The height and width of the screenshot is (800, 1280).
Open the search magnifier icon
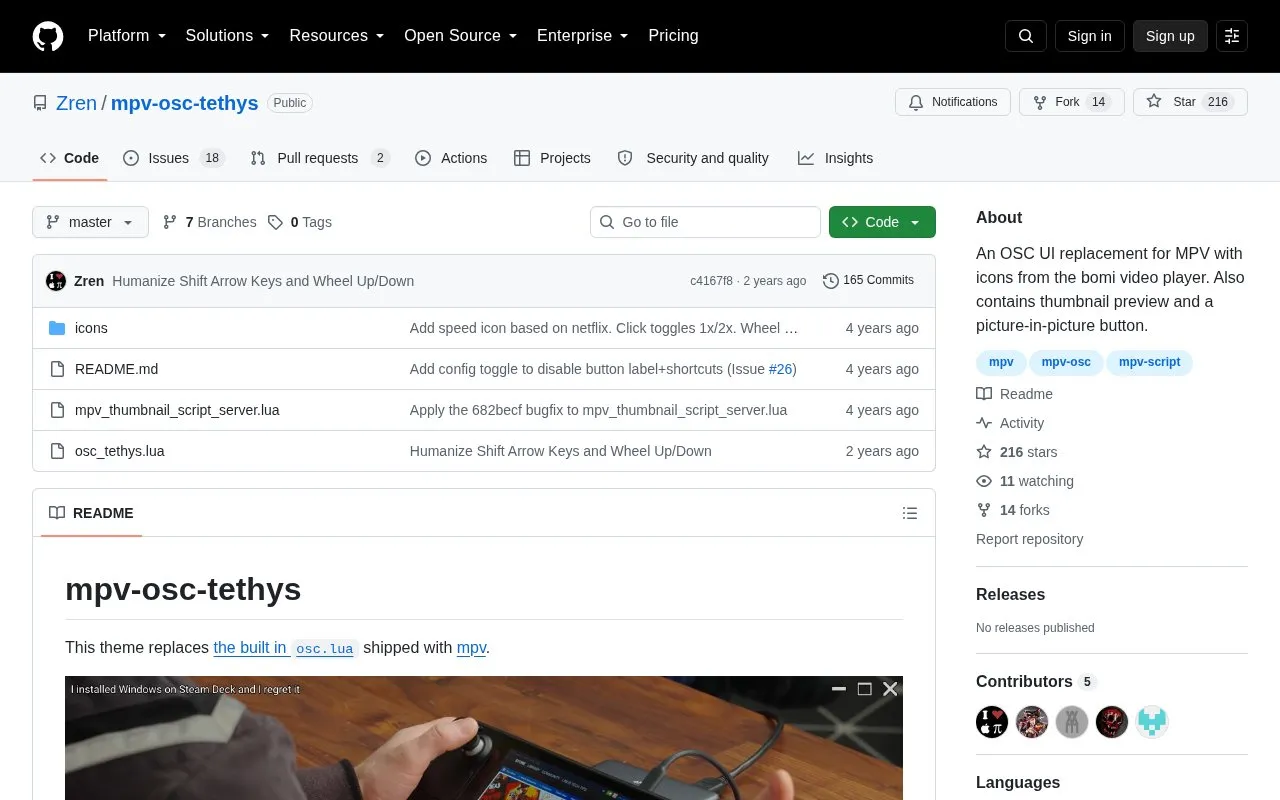tap(1026, 36)
